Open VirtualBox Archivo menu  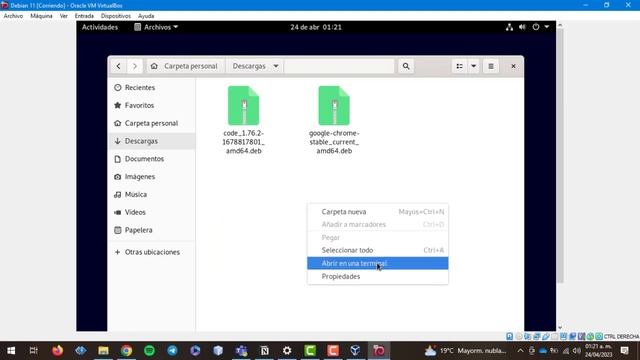[x=13, y=16]
